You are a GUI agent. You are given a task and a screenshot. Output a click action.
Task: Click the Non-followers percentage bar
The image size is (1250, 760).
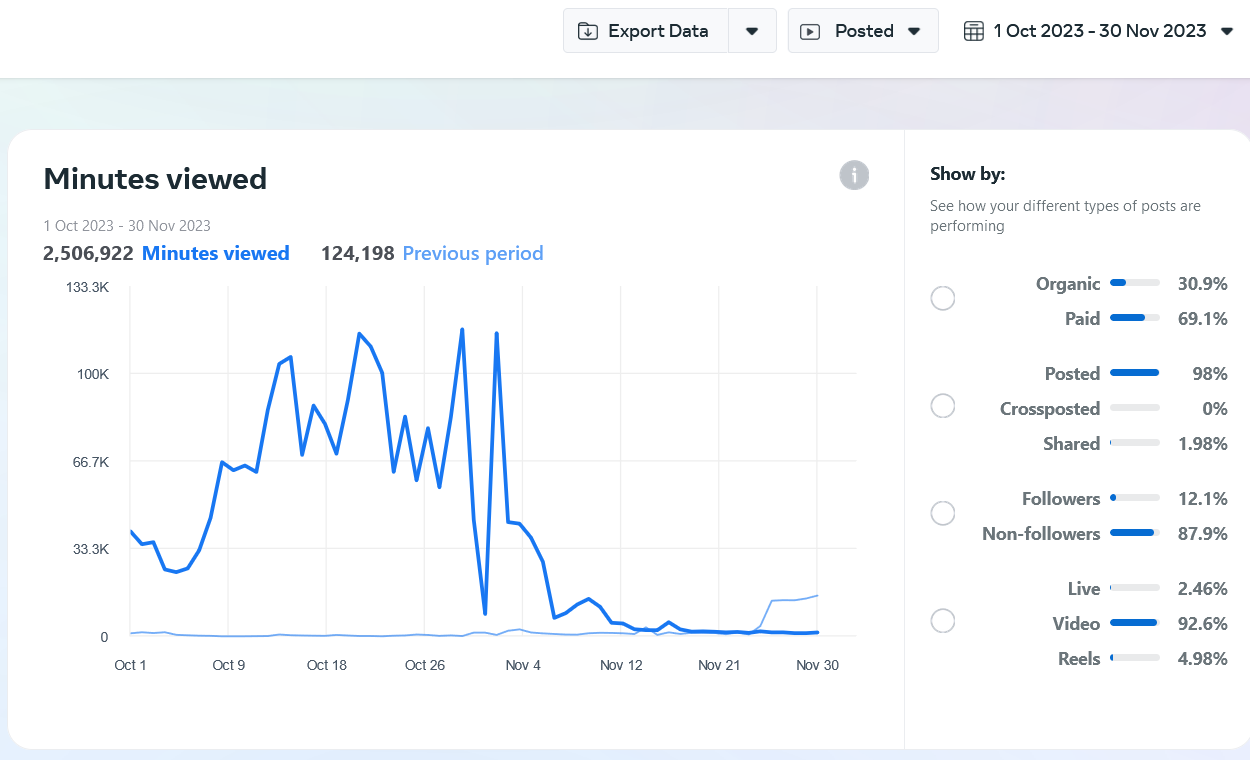(x=1134, y=534)
